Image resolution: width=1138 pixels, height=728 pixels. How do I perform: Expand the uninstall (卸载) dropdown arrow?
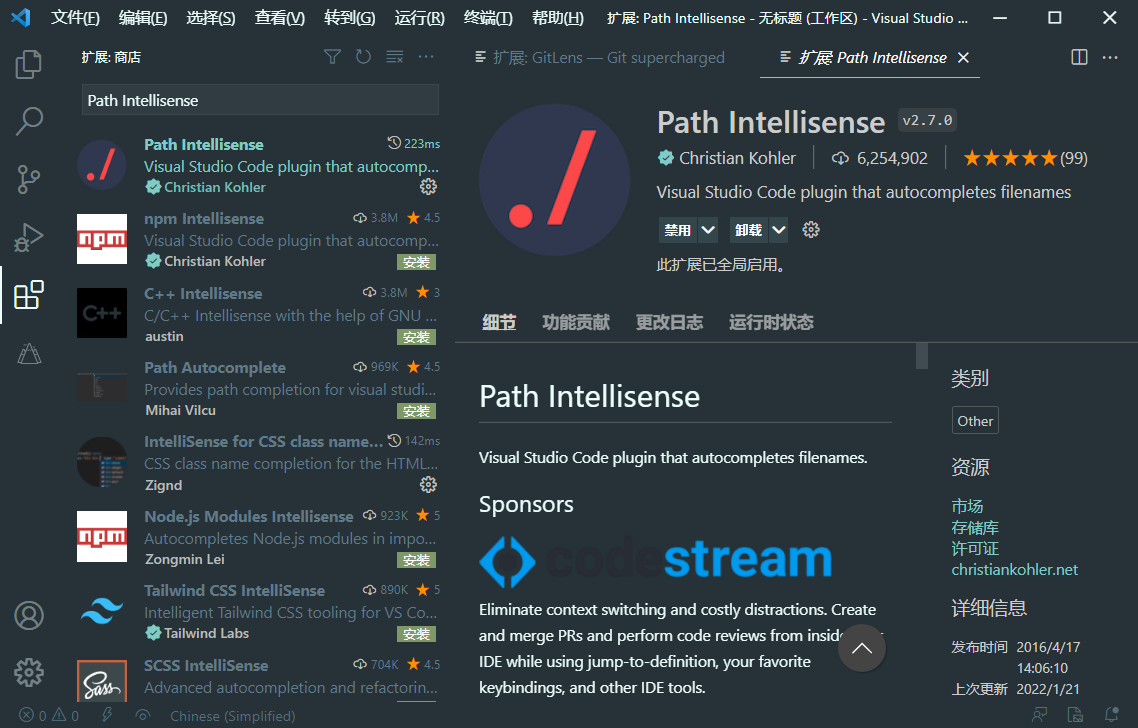point(779,230)
